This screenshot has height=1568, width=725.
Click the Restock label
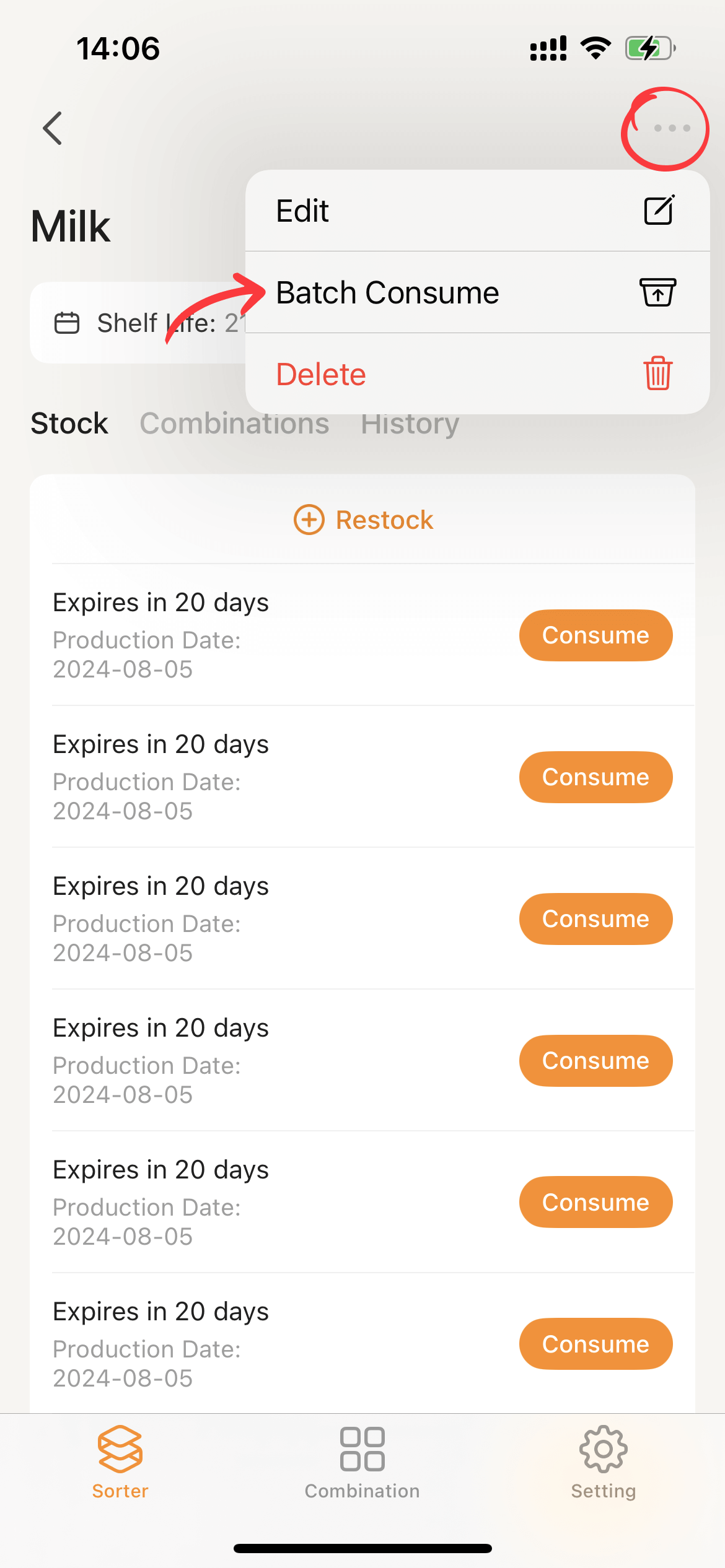coord(384,520)
